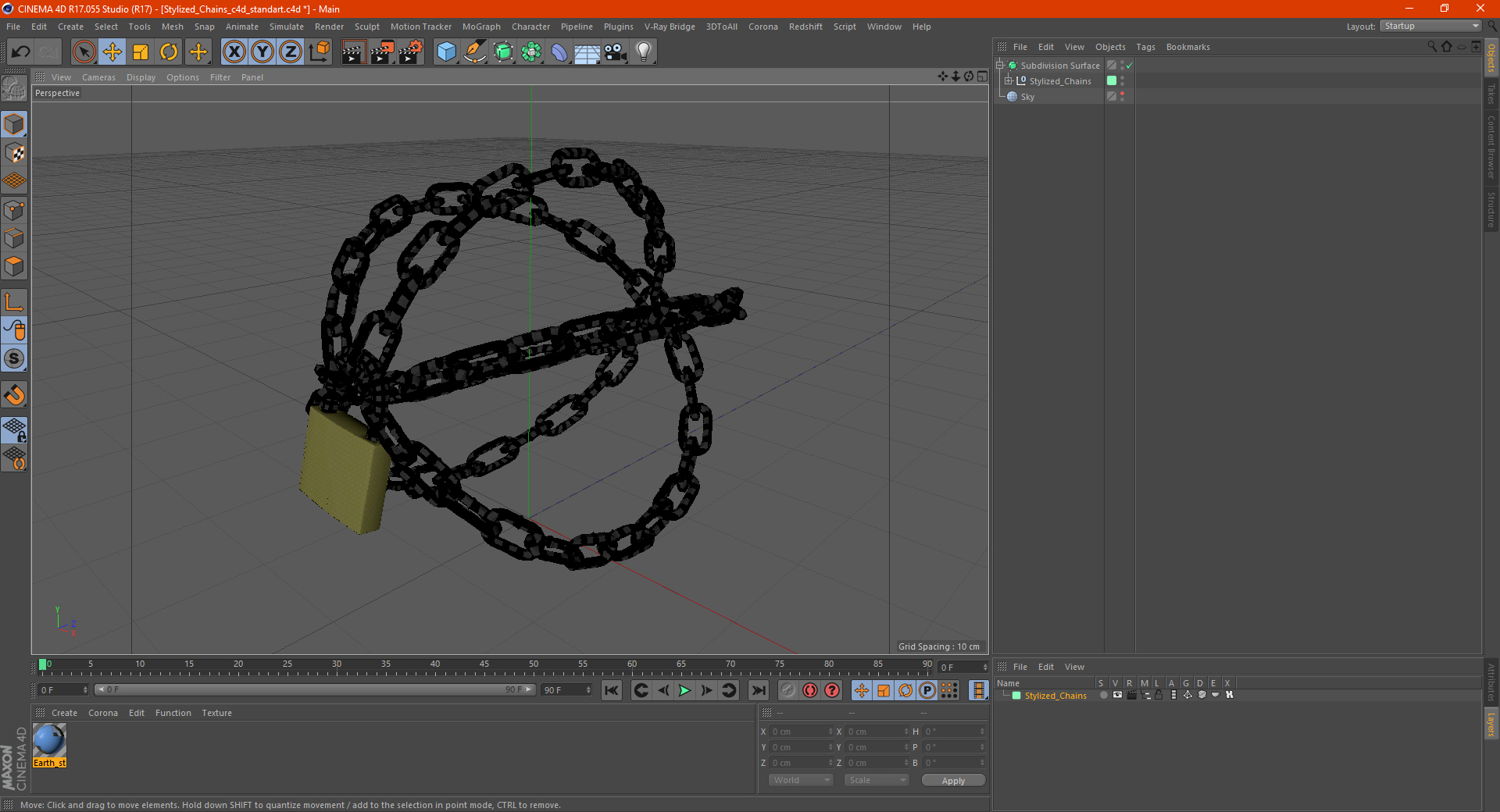Toggle Stylized_Chains layer lock icon
The height and width of the screenshot is (812, 1500).
tap(1159, 695)
